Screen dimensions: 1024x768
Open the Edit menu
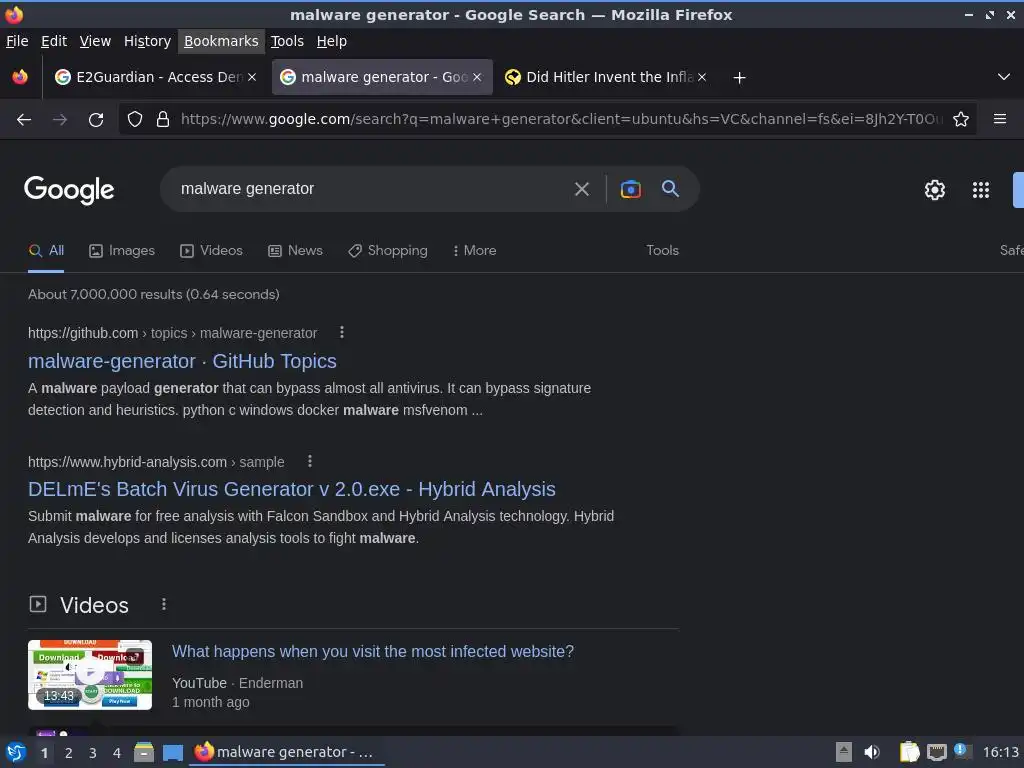[x=54, y=41]
